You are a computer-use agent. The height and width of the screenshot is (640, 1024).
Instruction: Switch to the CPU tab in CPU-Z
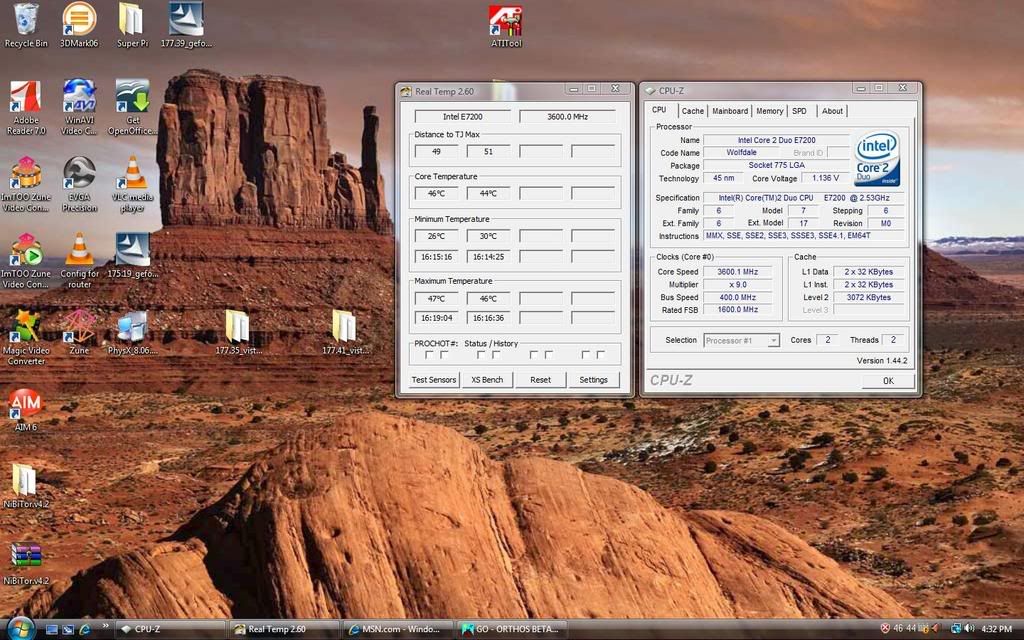pos(659,110)
